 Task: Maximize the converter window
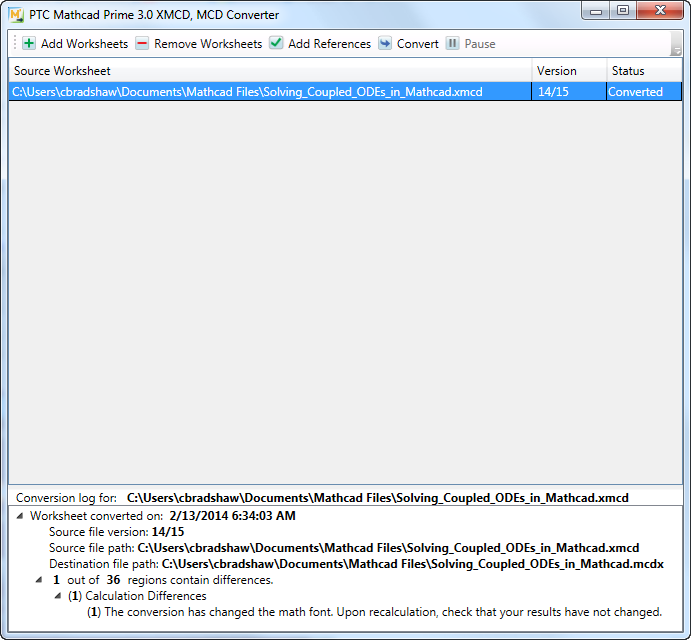623,11
